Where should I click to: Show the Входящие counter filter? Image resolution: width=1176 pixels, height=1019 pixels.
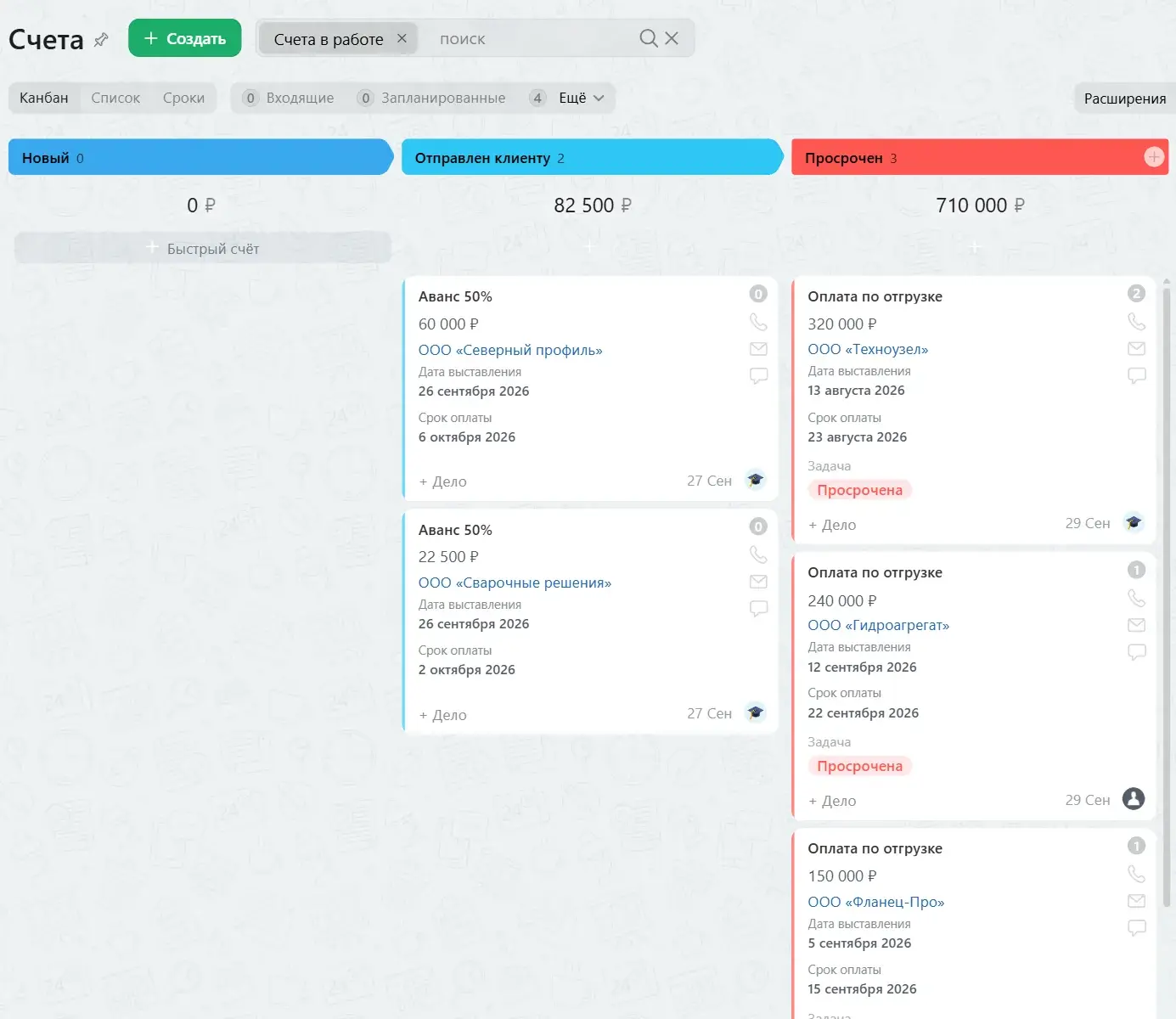[288, 98]
